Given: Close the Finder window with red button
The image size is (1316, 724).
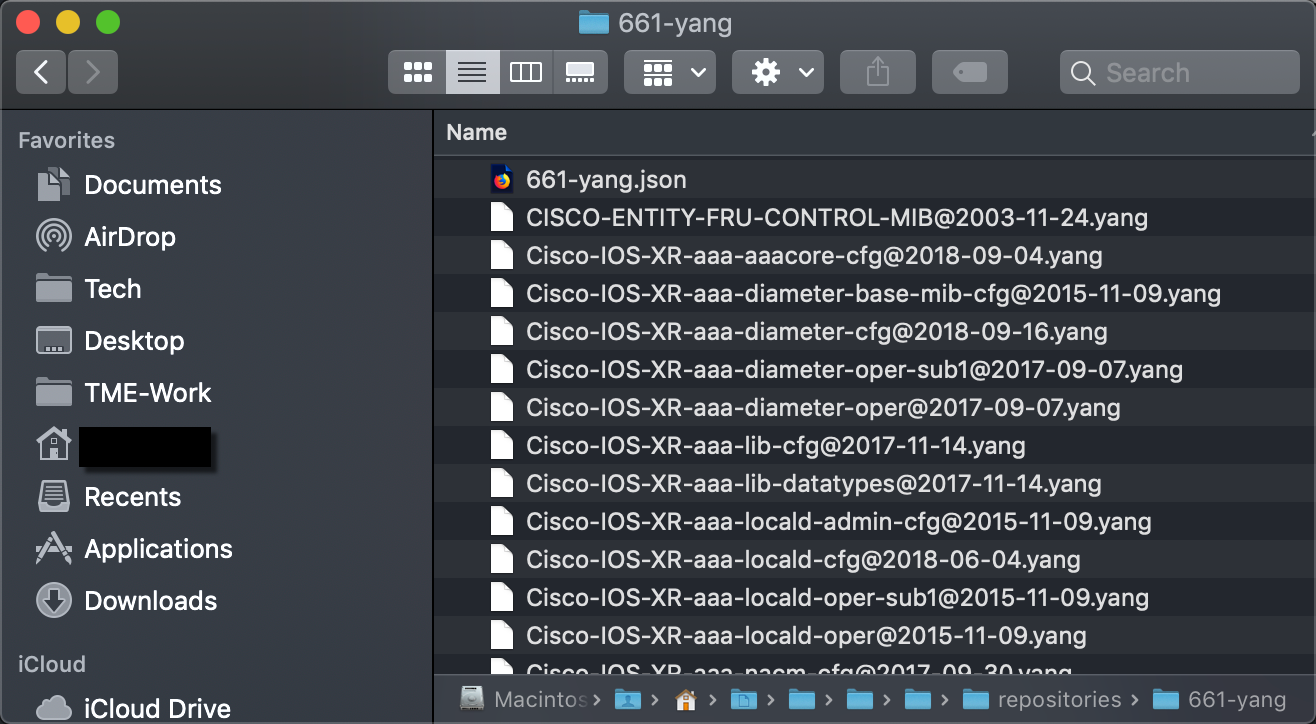Looking at the screenshot, I should [x=29, y=22].
